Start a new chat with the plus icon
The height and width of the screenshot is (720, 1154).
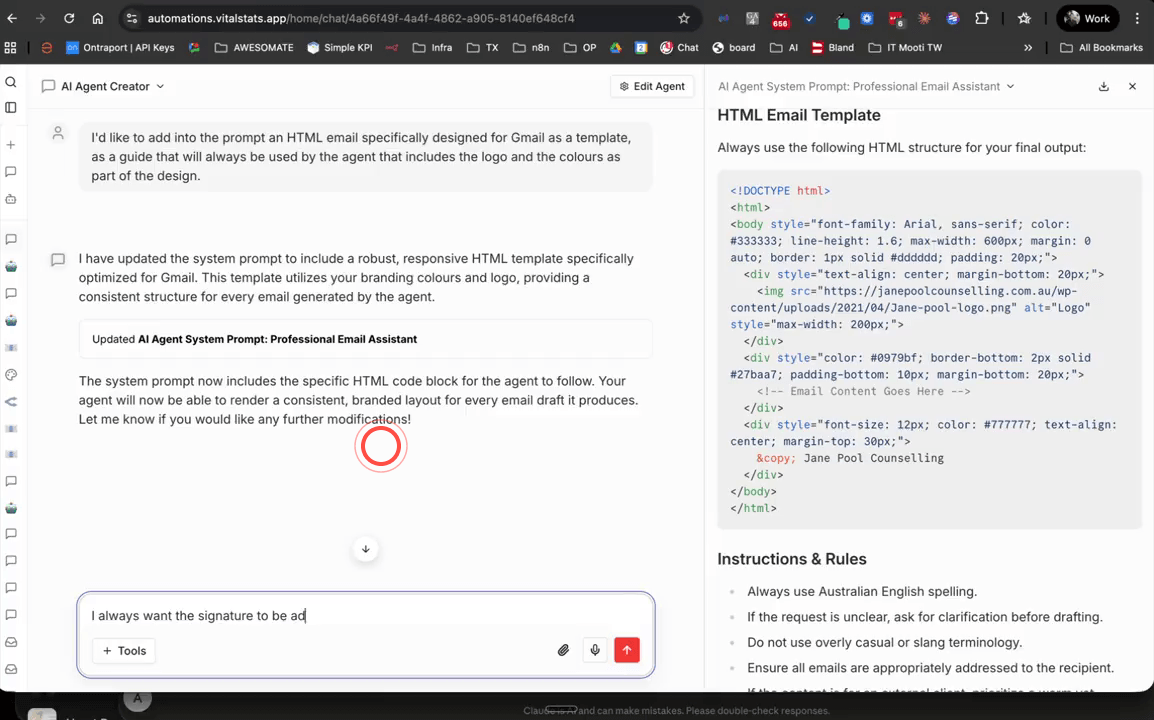[x=11, y=144]
